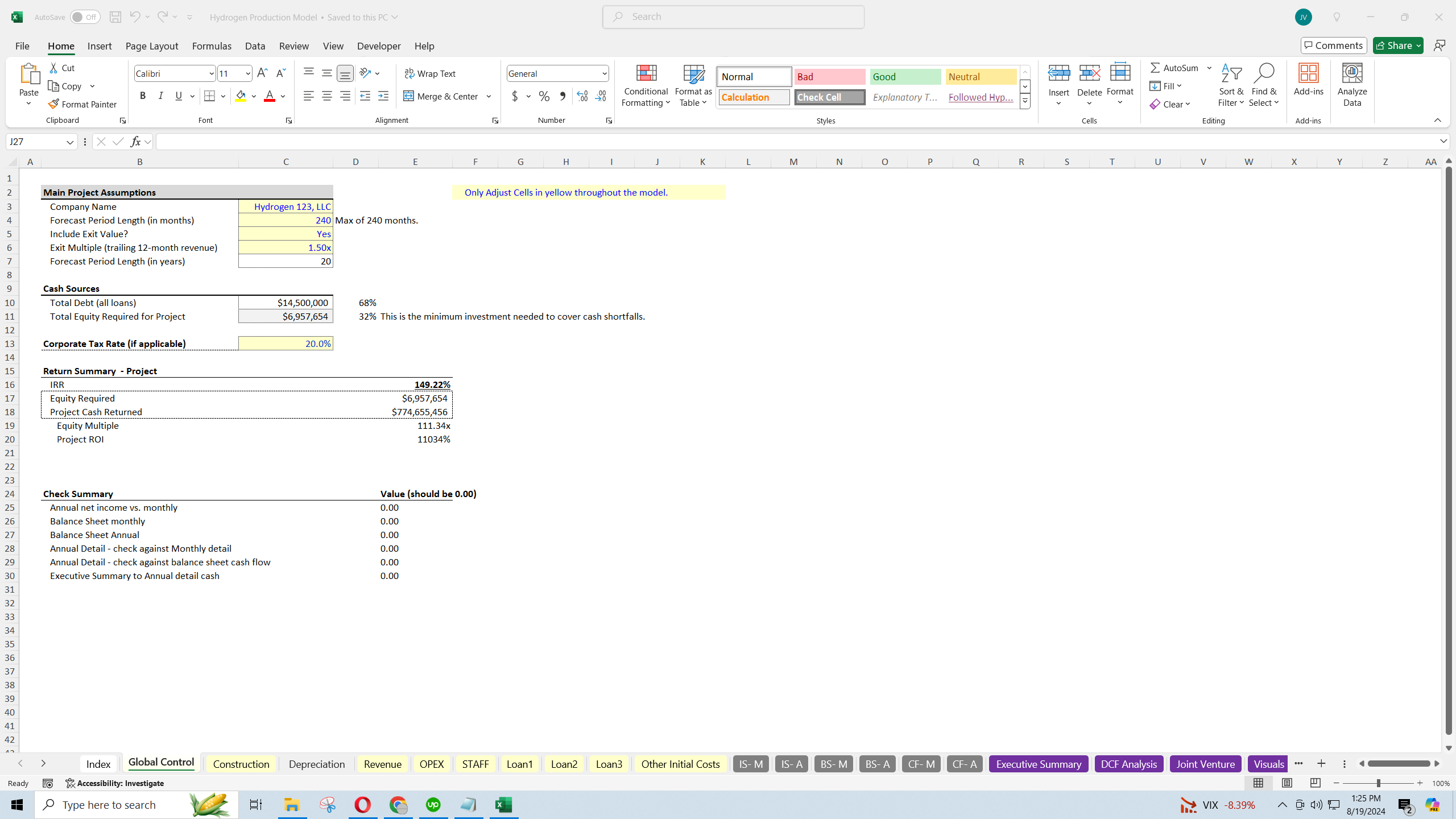
Task: Open Format as Table gallery
Action: tap(693, 85)
